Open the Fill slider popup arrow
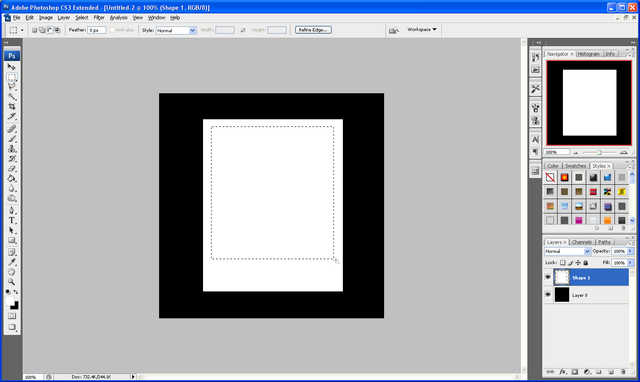 [630, 263]
